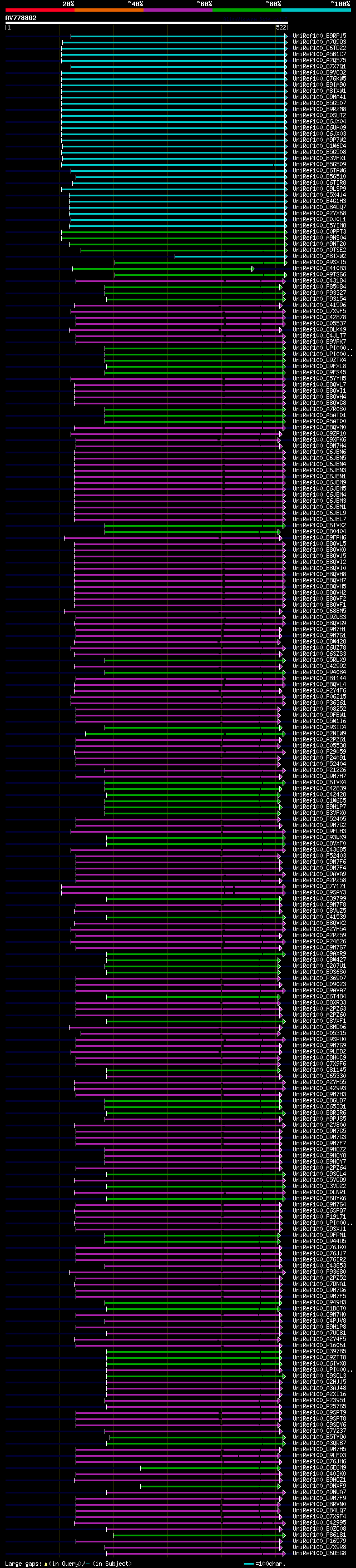Click the red 20% identity legend segment
The image size is (356, 1568).
point(40,10)
